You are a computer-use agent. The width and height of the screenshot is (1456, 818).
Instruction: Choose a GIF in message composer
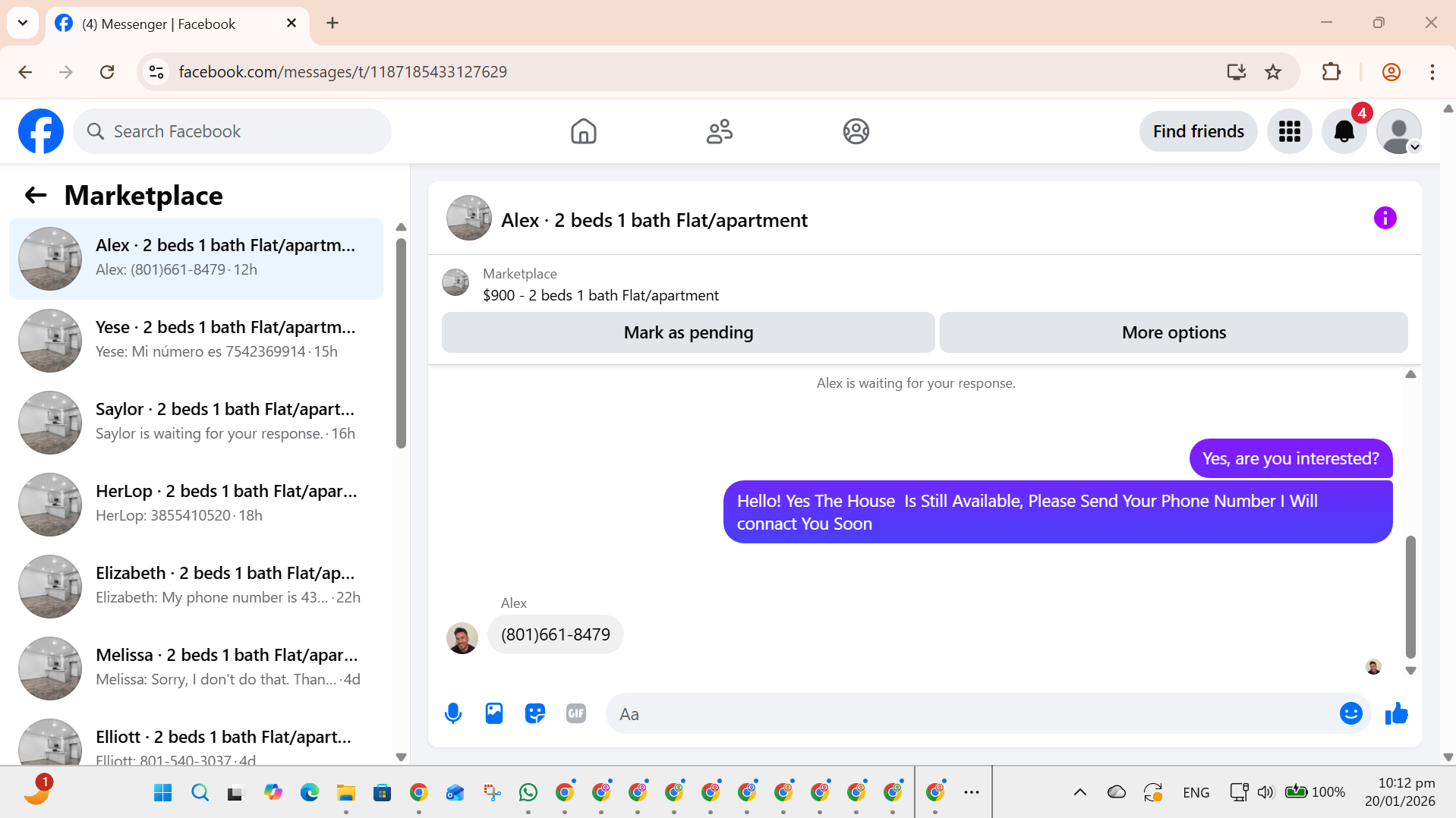576,713
